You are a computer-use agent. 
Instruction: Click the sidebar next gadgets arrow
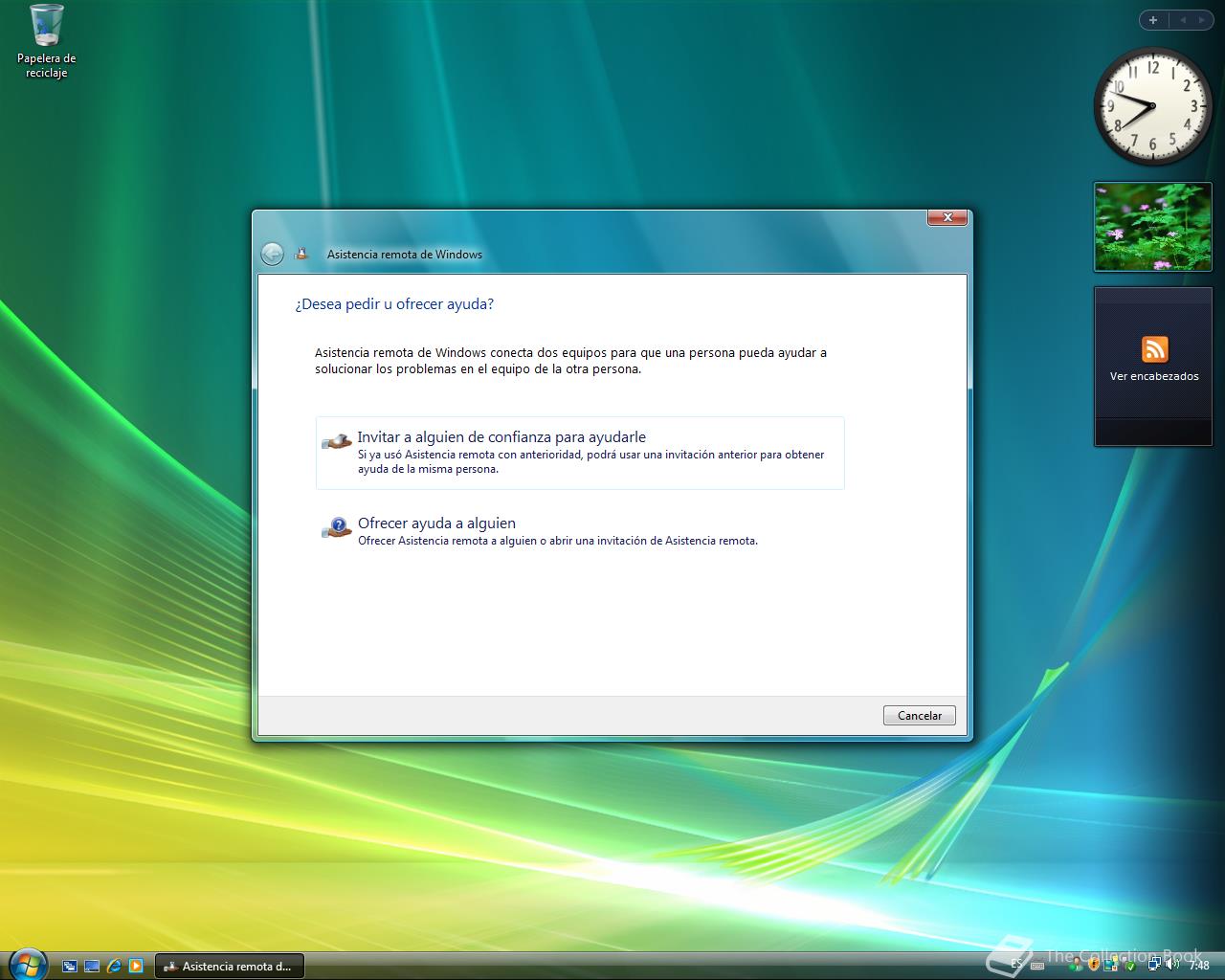[1202, 20]
